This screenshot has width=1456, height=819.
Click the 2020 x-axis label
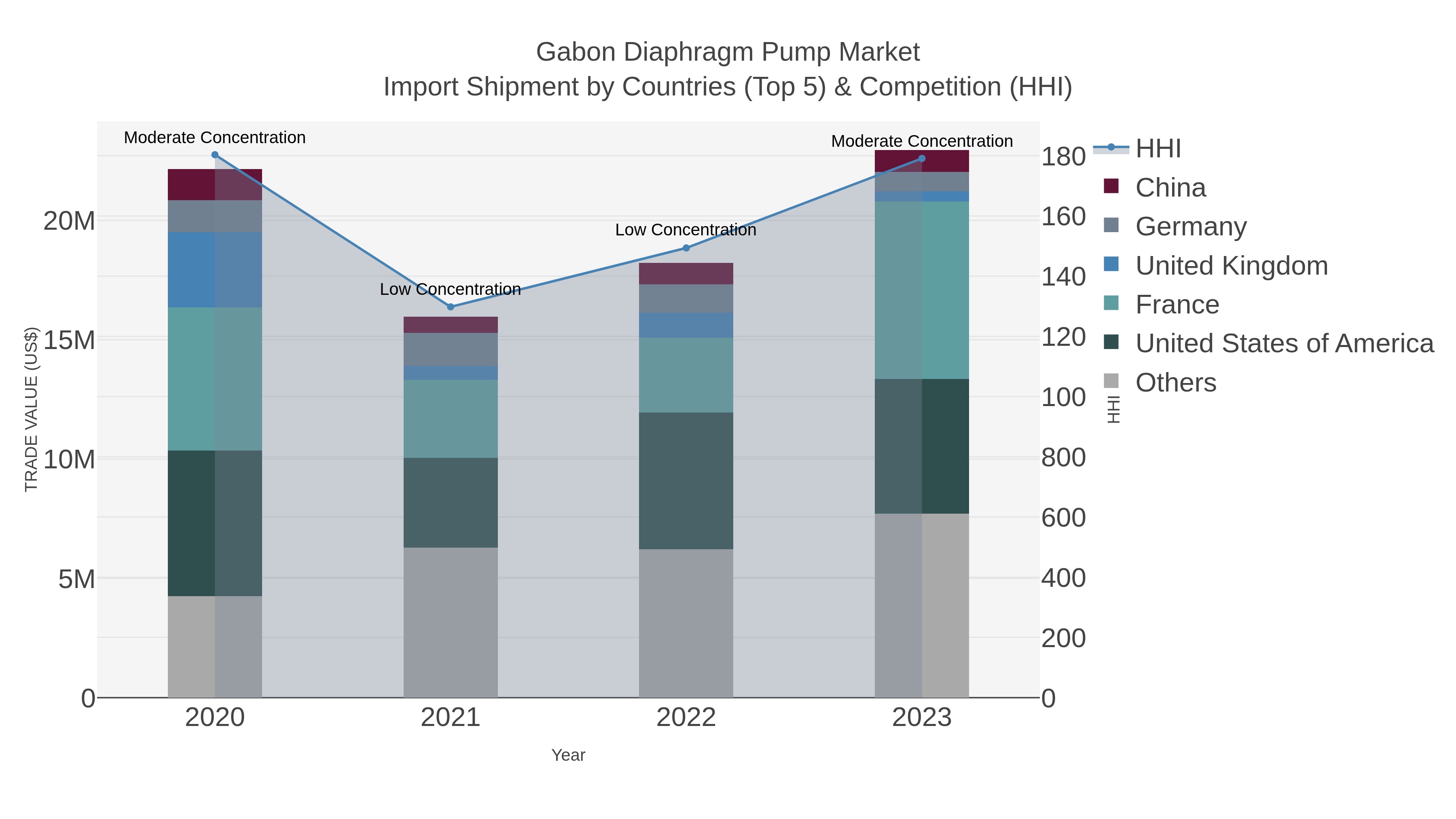tap(215, 718)
